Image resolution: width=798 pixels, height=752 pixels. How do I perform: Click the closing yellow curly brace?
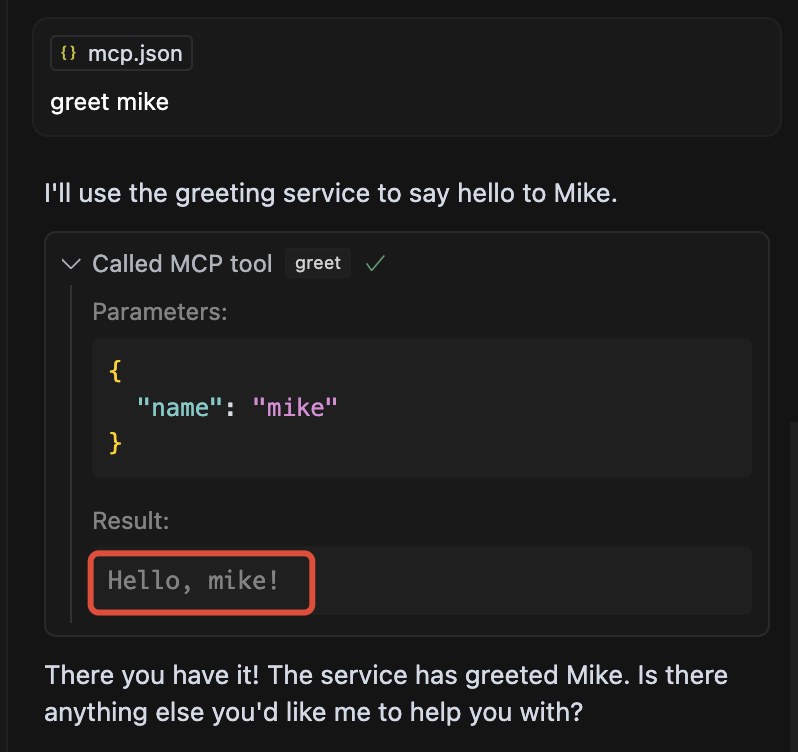pos(115,441)
